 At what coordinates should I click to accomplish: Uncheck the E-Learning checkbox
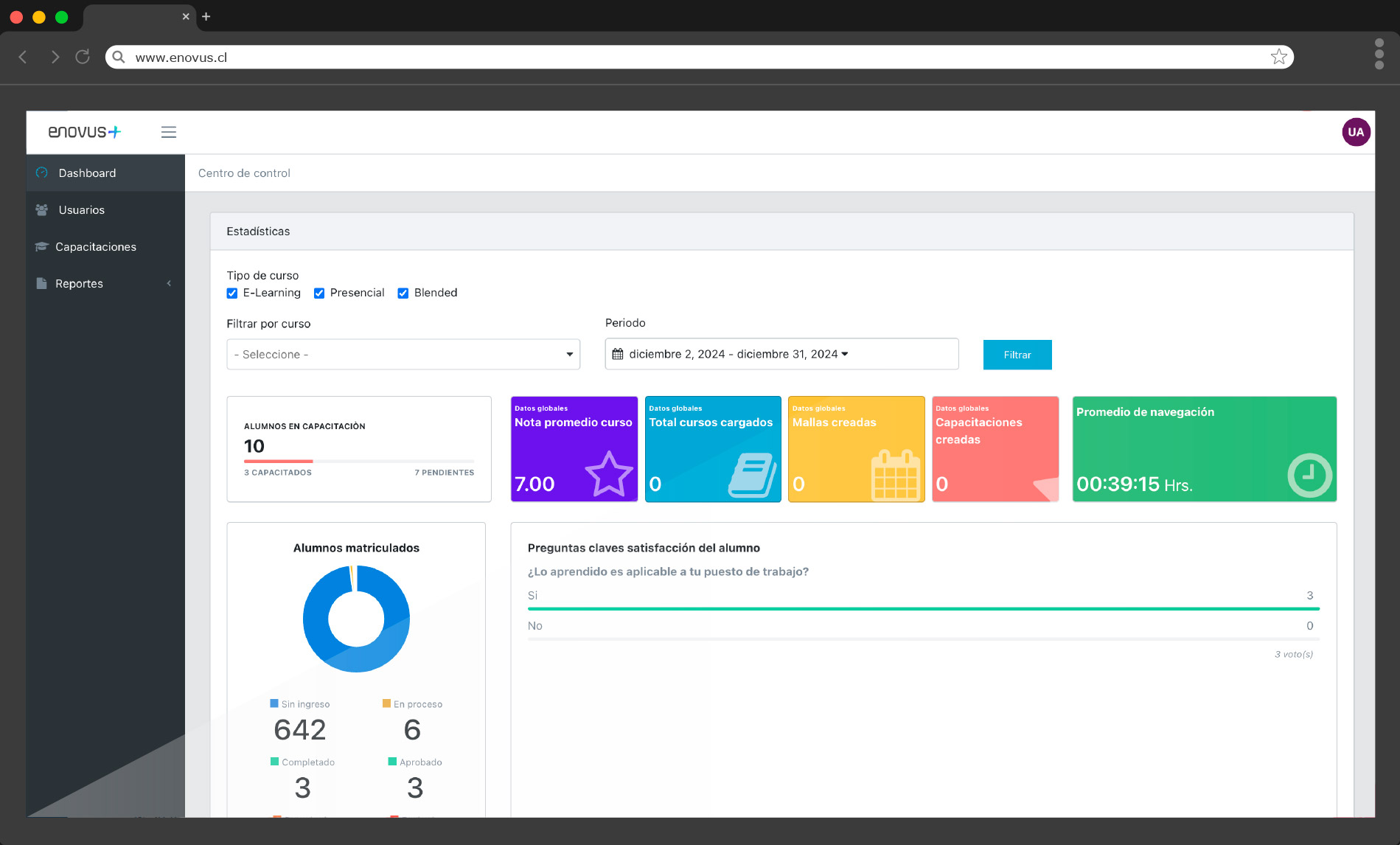coord(232,293)
